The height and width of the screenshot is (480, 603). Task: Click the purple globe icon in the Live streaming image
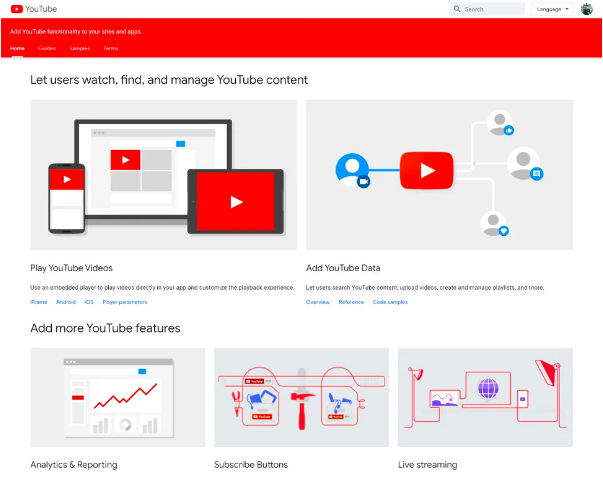[489, 389]
